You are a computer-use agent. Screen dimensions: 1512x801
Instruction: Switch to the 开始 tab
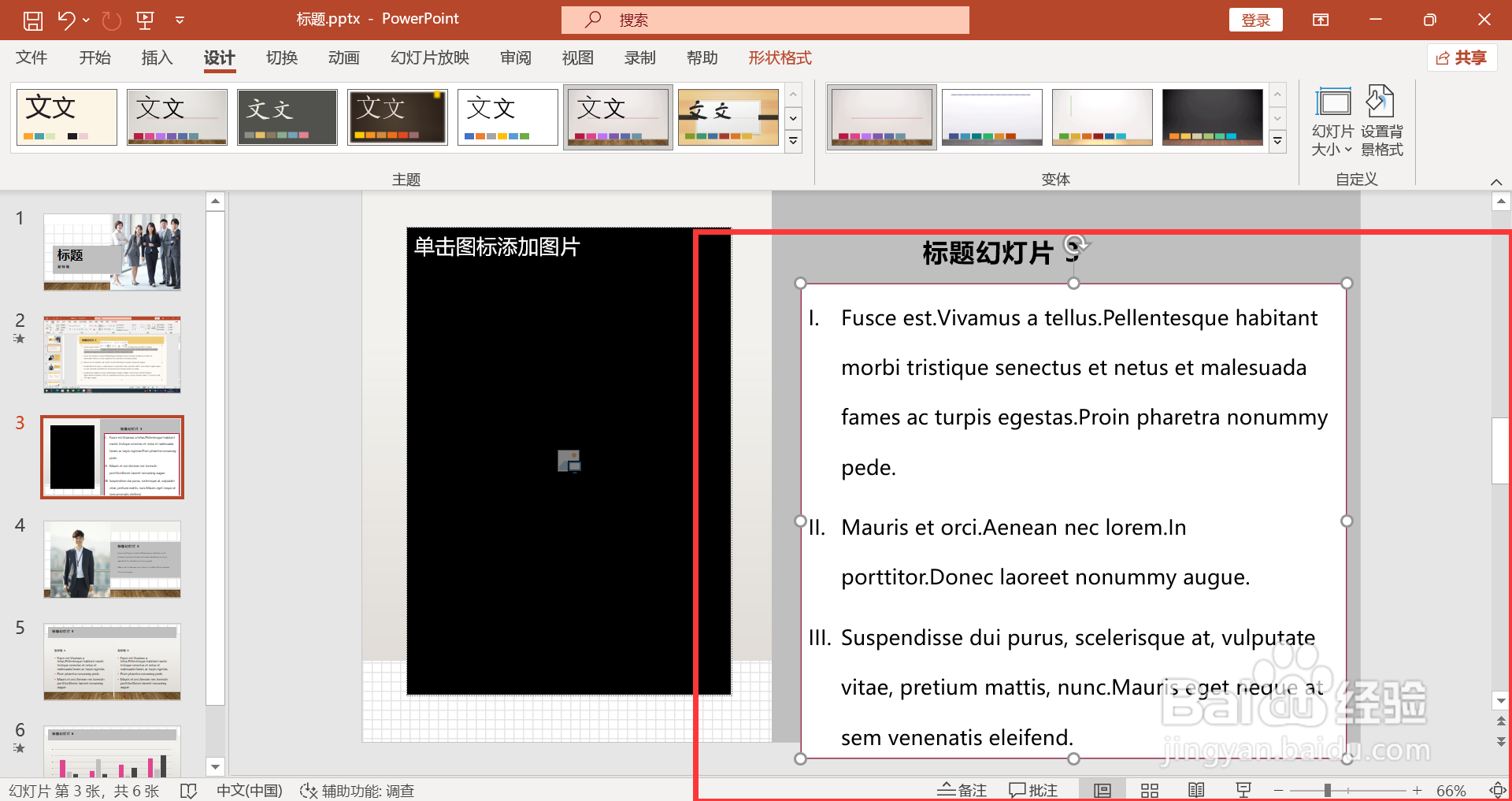94,57
